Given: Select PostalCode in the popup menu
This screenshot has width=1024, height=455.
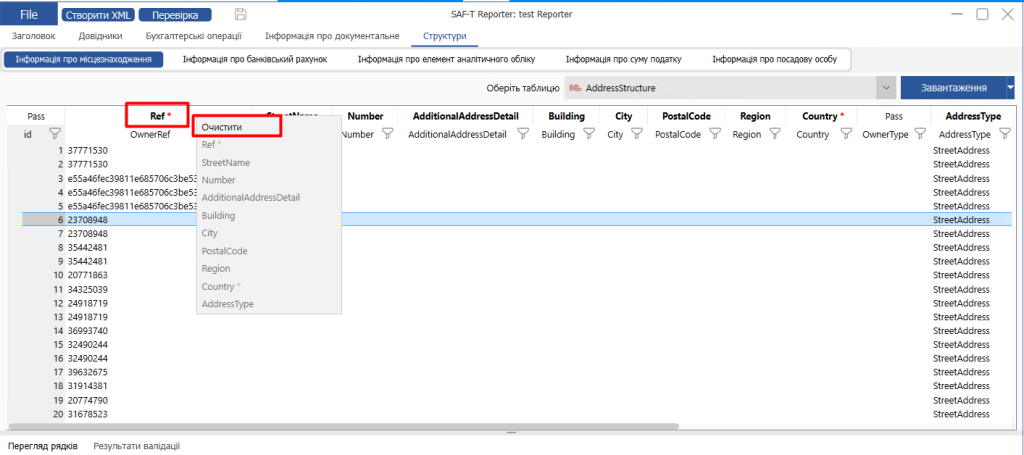Looking at the screenshot, I should [224, 251].
